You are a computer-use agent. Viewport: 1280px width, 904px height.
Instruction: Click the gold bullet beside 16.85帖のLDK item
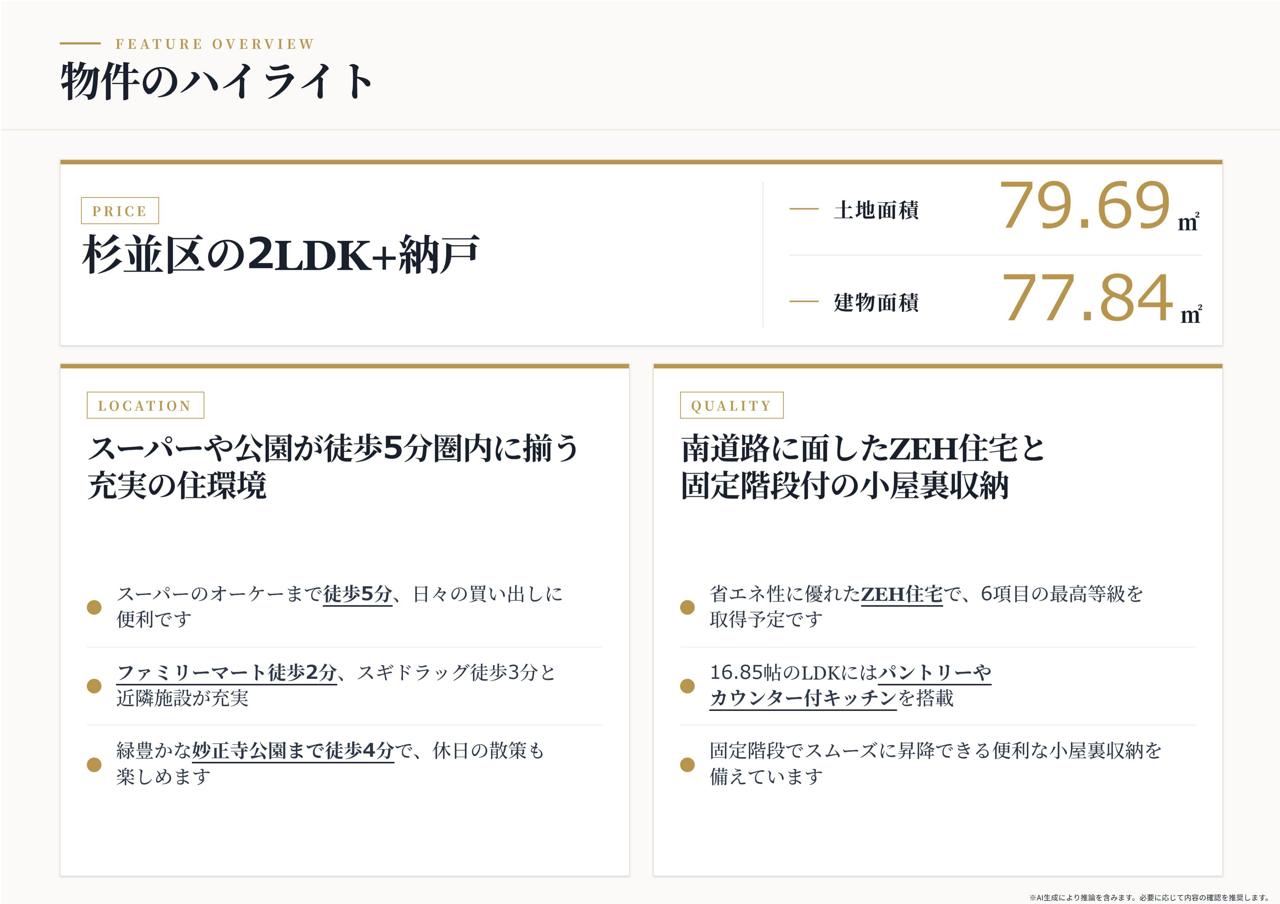pos(687,686)
